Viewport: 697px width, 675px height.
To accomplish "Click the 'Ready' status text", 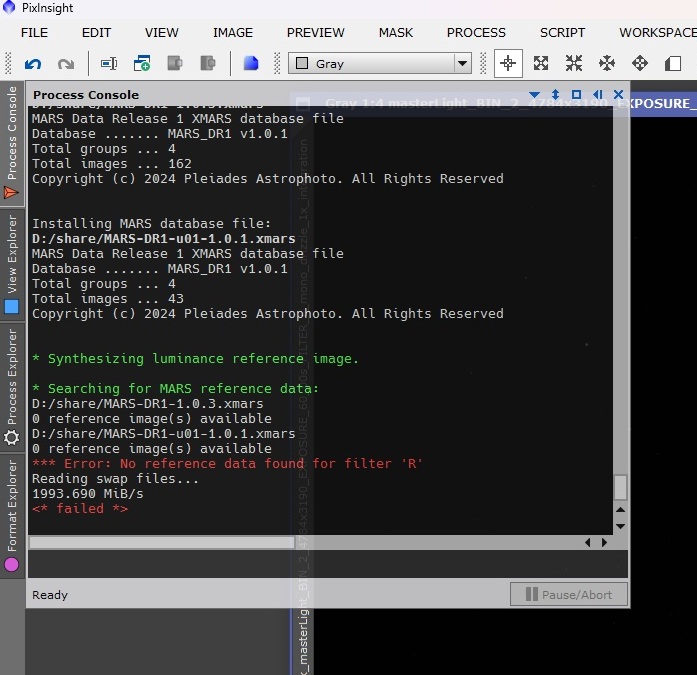I will click(50, 595).
